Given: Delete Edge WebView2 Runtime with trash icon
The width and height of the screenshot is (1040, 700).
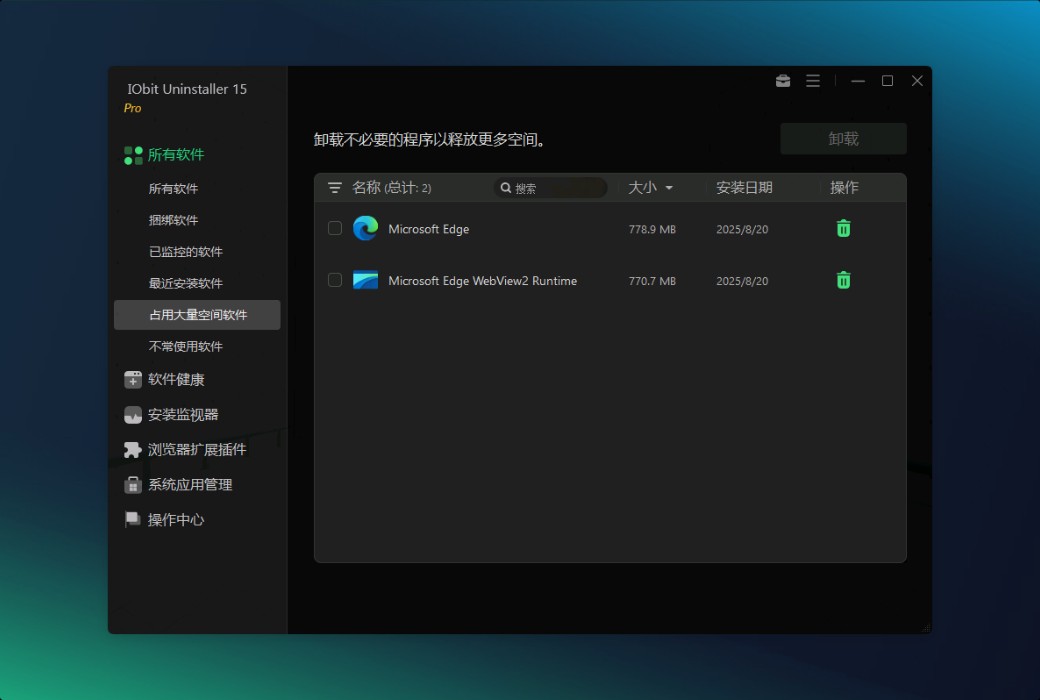Looking at the screenshot, I should [x=843, y=280].
